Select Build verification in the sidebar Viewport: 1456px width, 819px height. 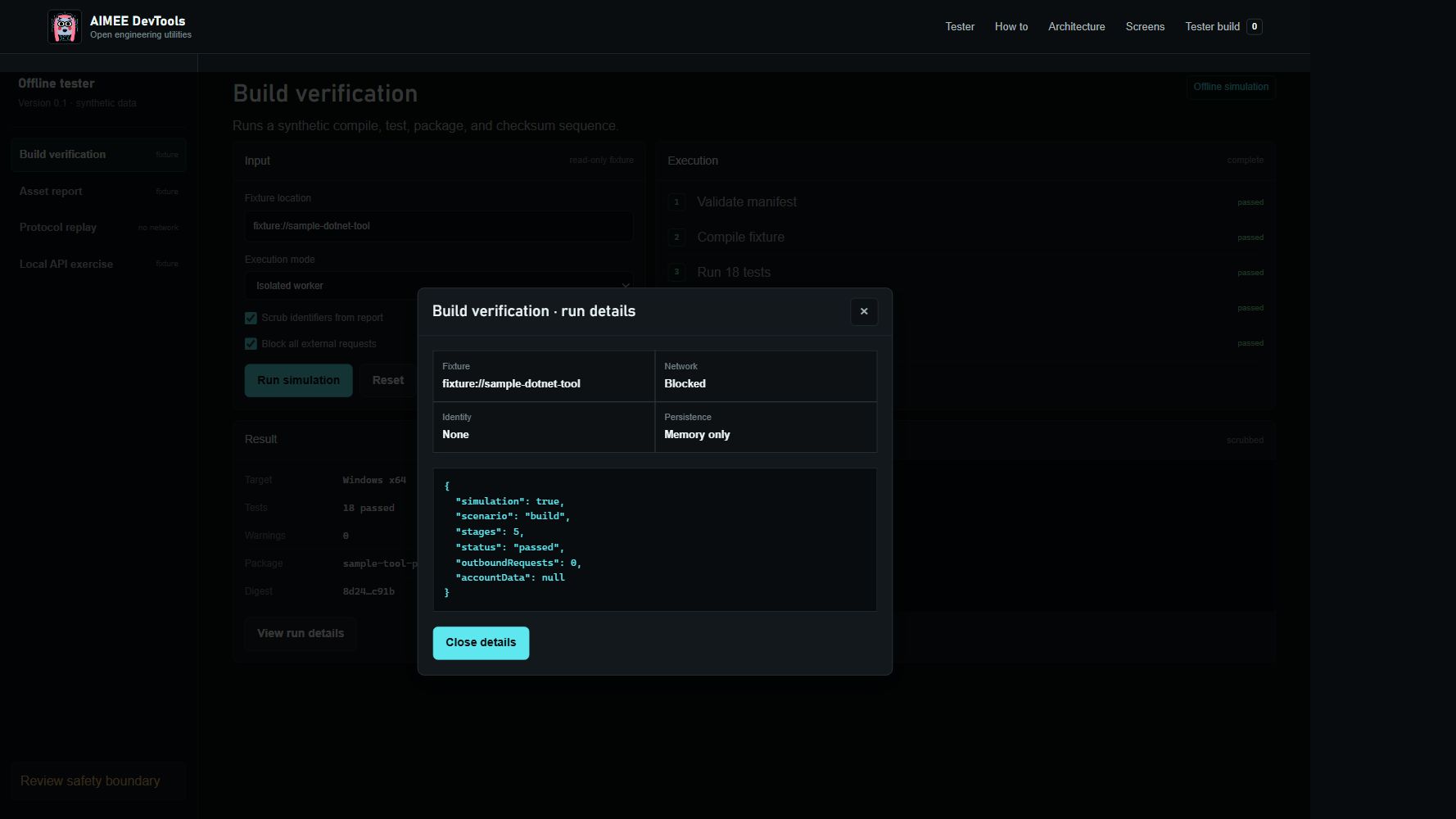[x=98, y=155]
